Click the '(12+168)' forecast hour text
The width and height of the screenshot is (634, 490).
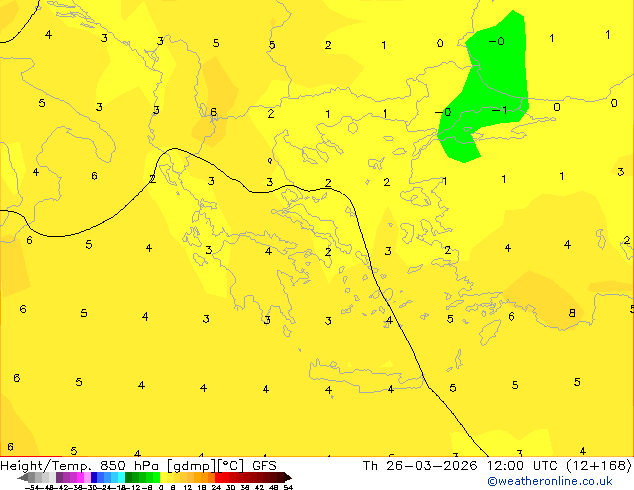[x=599, y=466]
